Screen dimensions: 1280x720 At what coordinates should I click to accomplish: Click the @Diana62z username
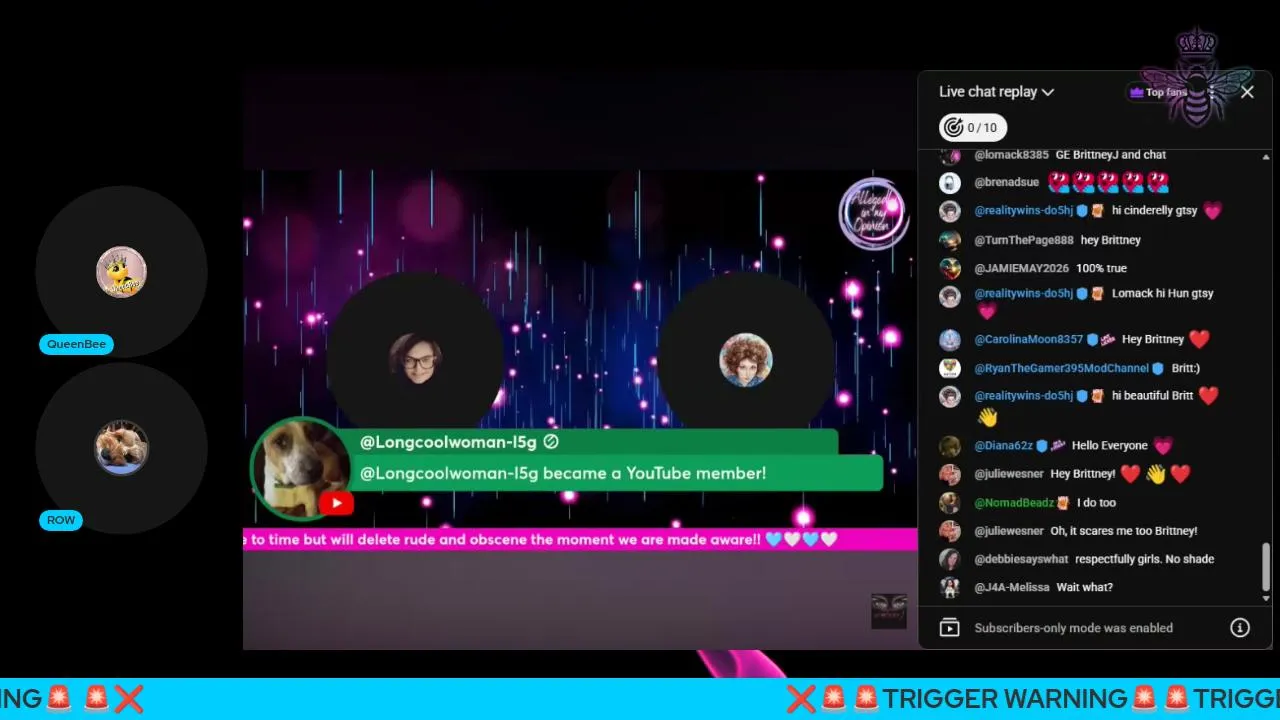(1003, 446)
